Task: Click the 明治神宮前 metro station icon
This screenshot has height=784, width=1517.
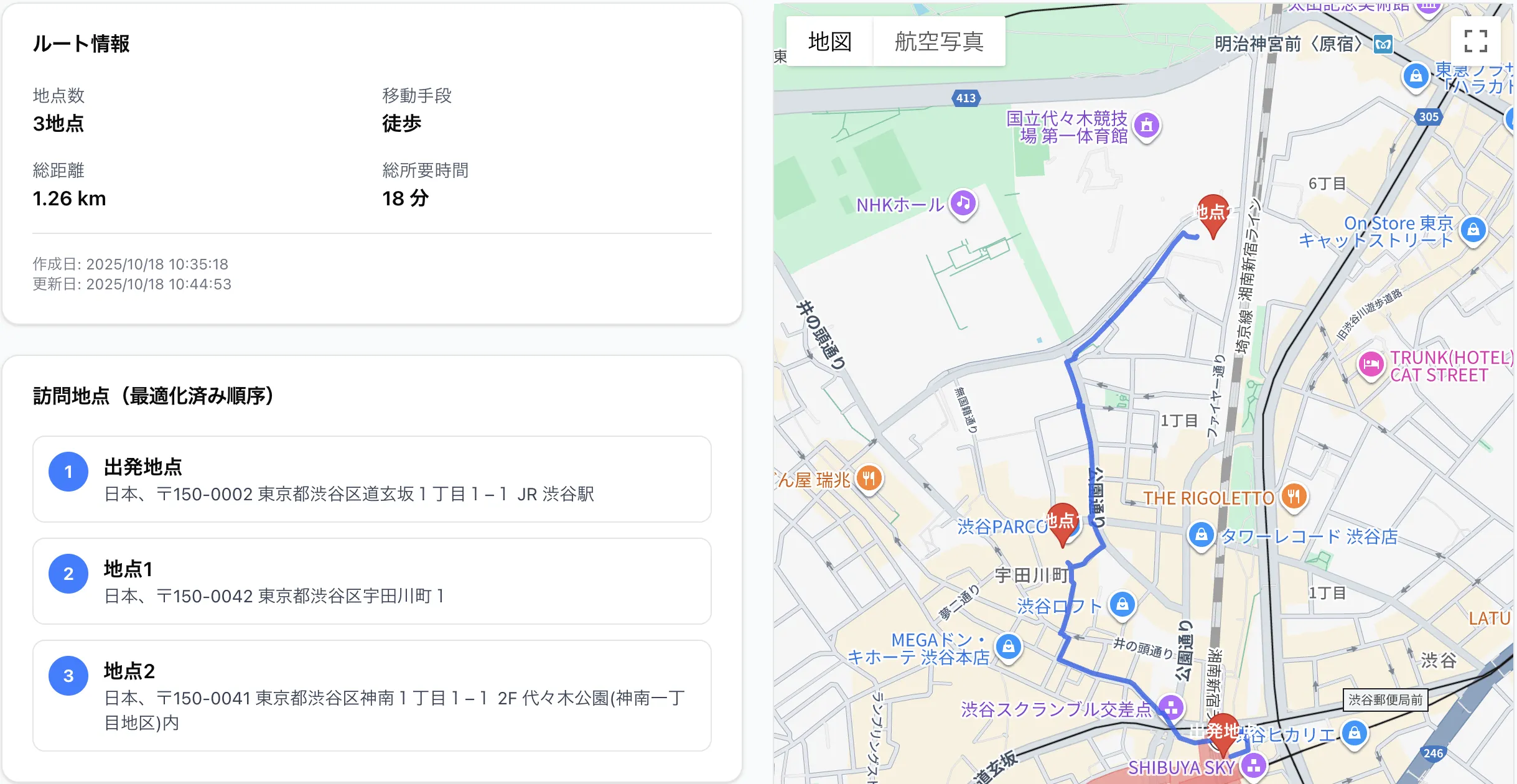Action: (x=1383, y=44)
